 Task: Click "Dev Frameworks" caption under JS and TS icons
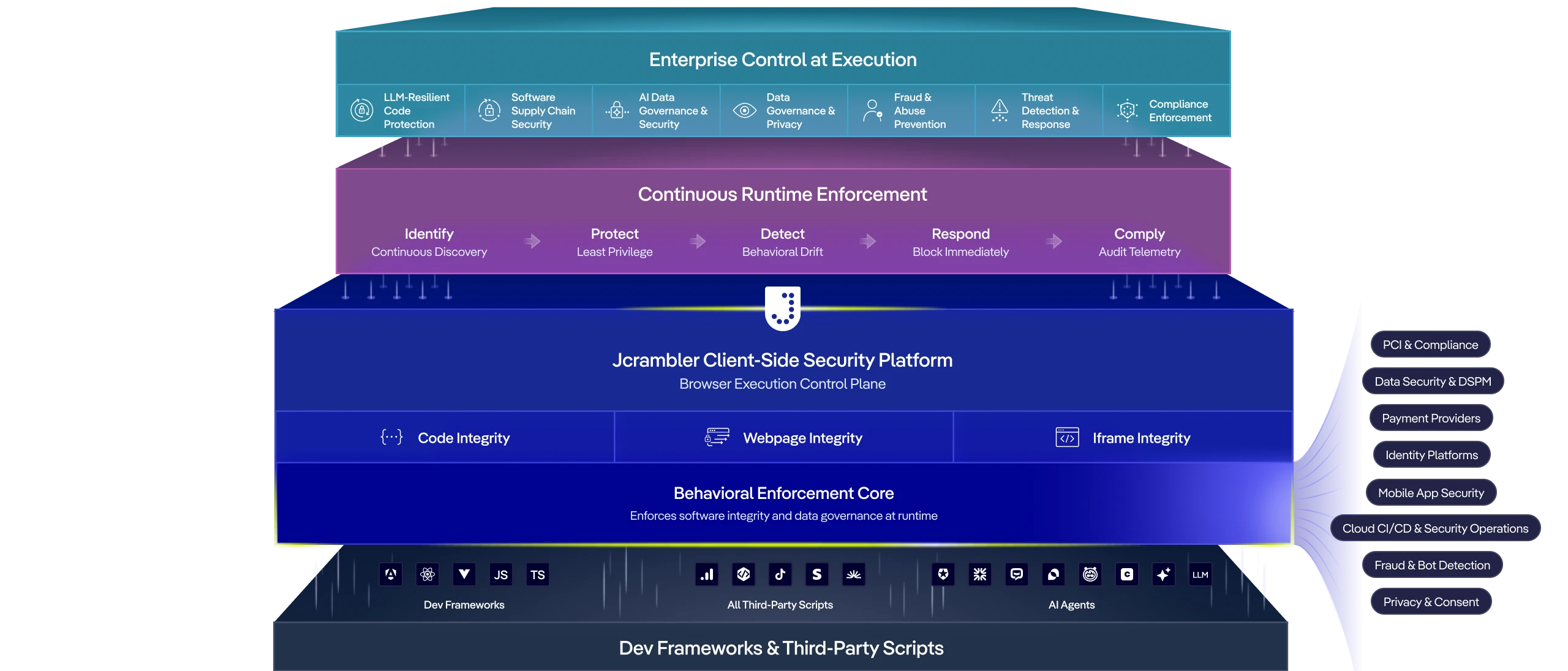tap(464, 605)
